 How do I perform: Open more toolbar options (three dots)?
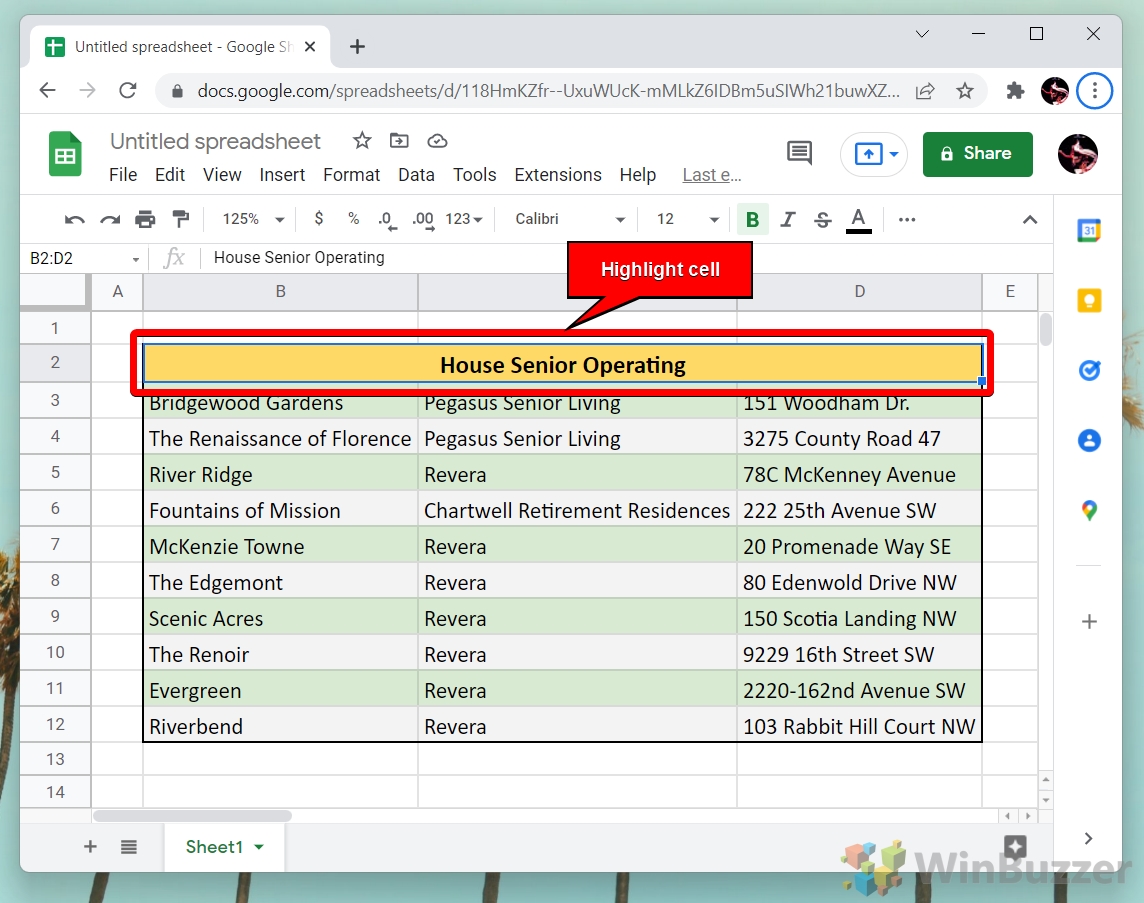click(x=907, y=220)
